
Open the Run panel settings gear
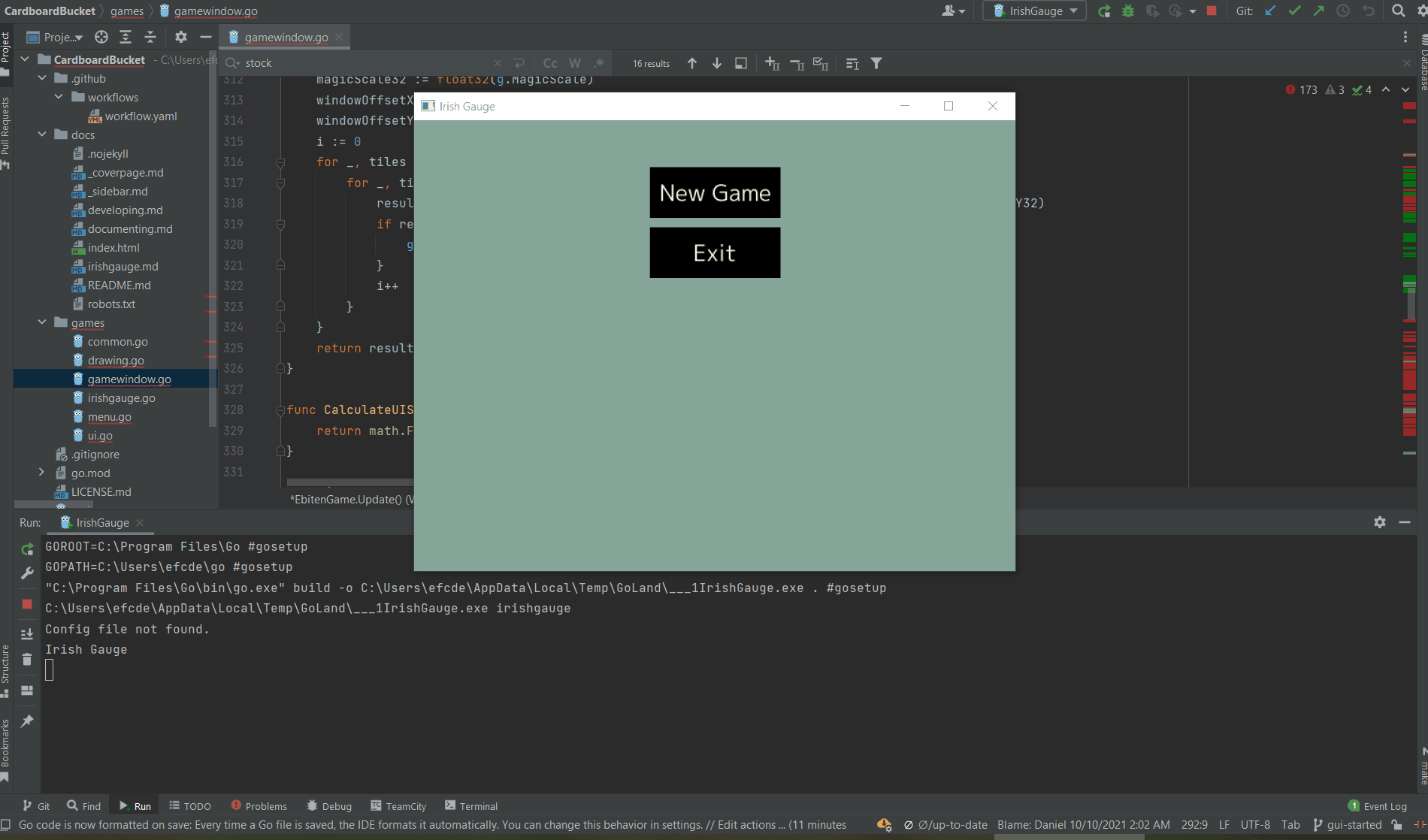click(1380, 522)
